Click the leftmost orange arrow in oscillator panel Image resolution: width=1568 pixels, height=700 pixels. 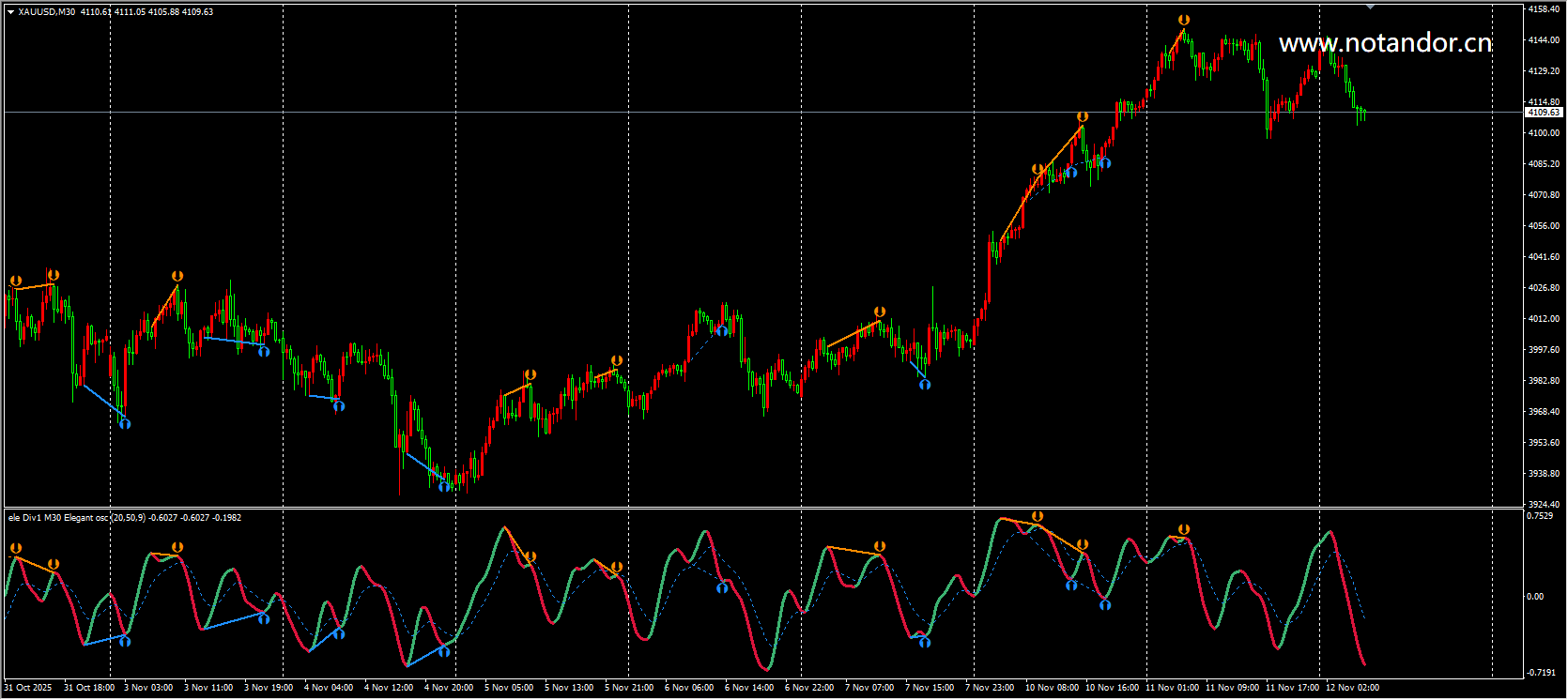16,549
